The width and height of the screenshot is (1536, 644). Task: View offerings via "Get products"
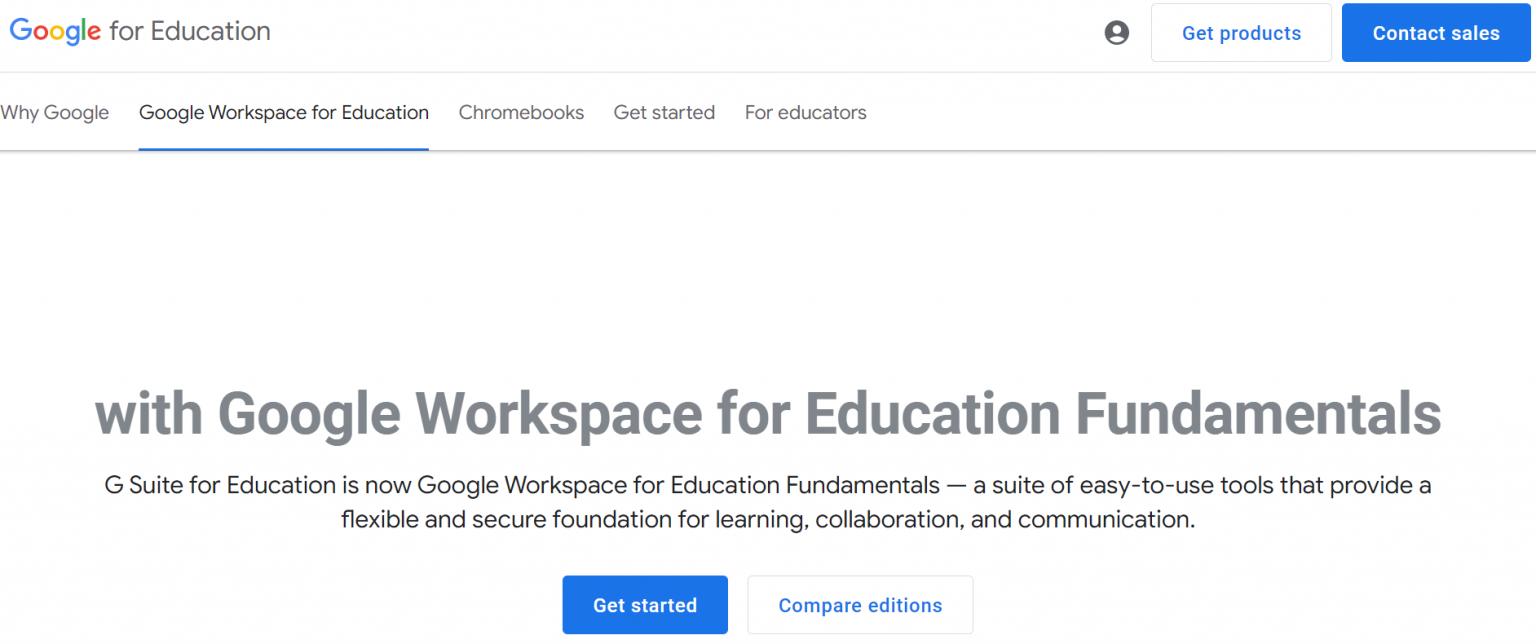click(x=1241, y=32)
